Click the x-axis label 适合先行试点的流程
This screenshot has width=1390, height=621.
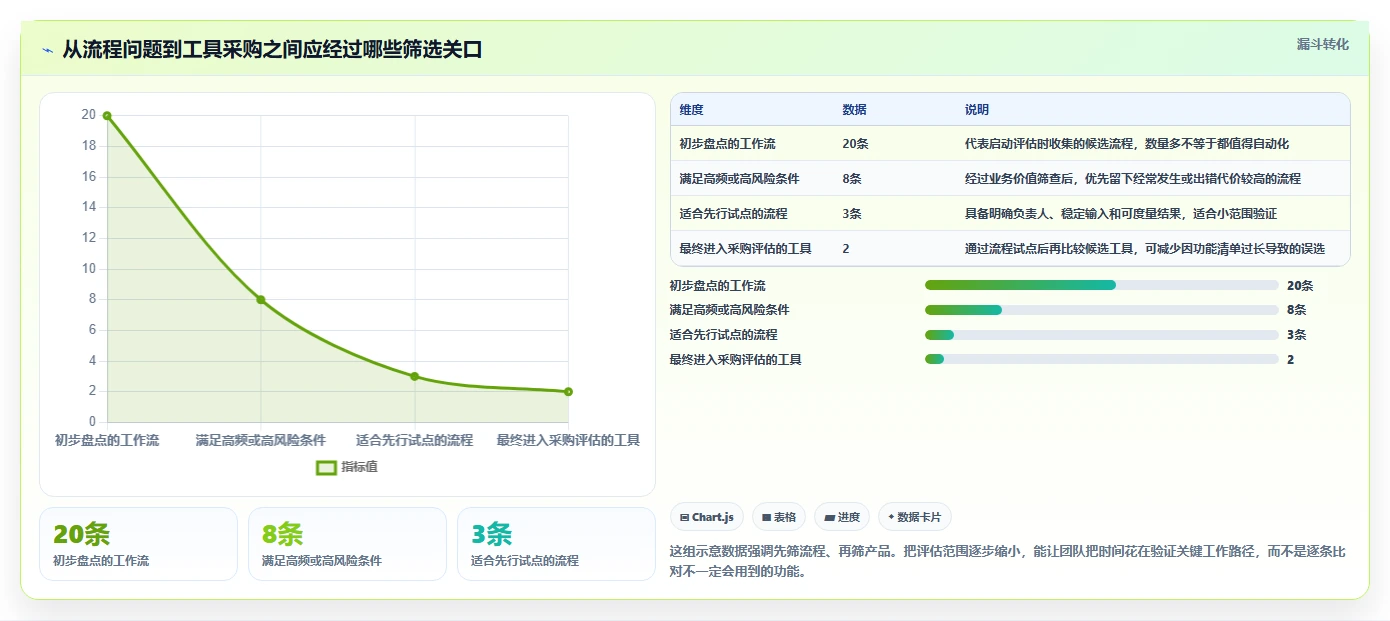click(414, 440)
